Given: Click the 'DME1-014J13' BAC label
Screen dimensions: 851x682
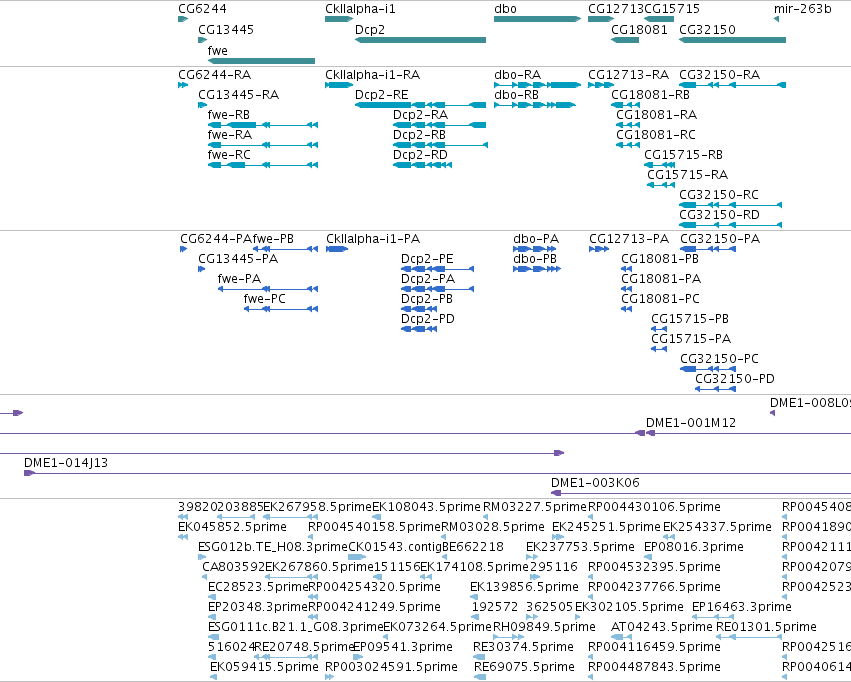Looking at the screenshot, I should coord(66,463).
